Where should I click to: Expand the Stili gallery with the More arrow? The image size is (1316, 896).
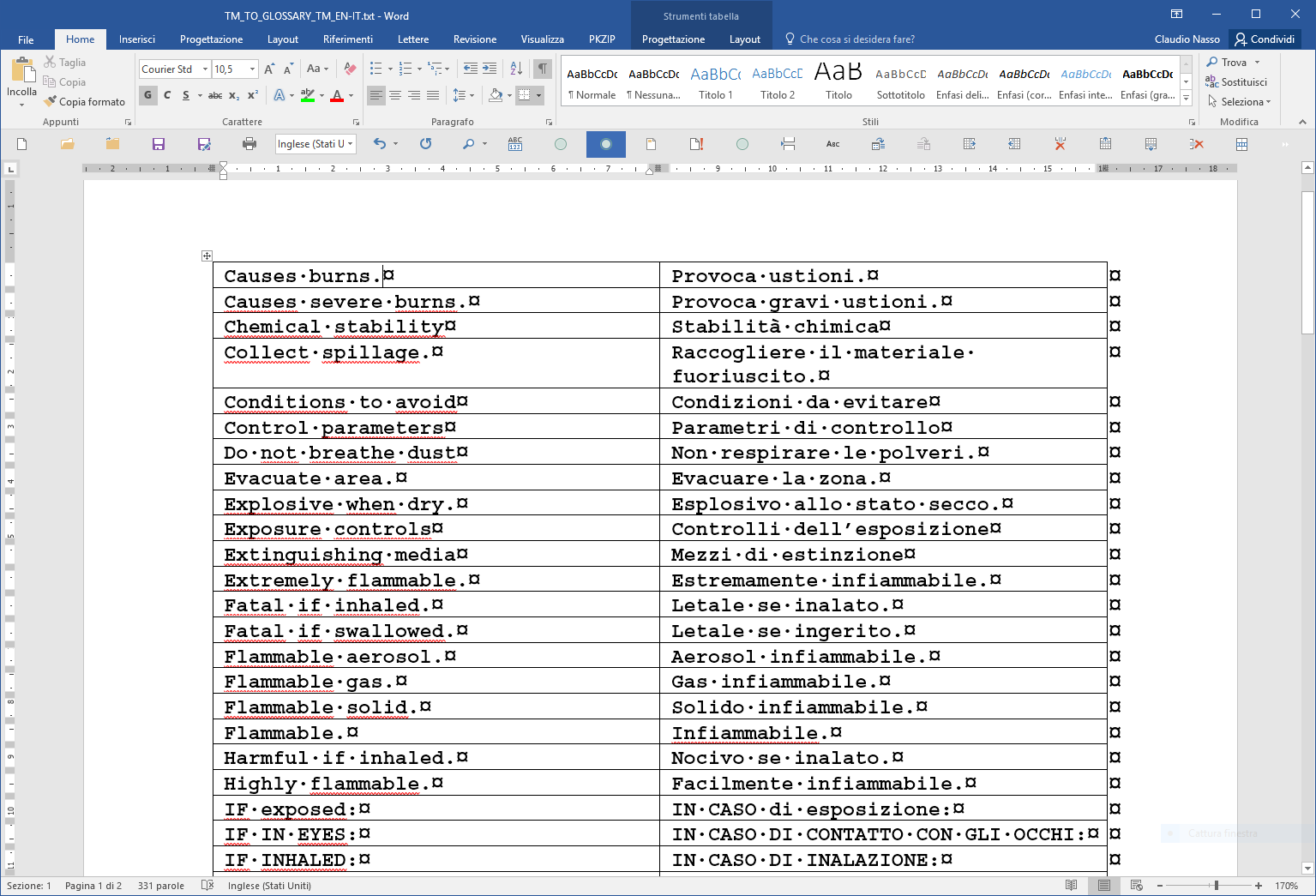point(1187,98)
